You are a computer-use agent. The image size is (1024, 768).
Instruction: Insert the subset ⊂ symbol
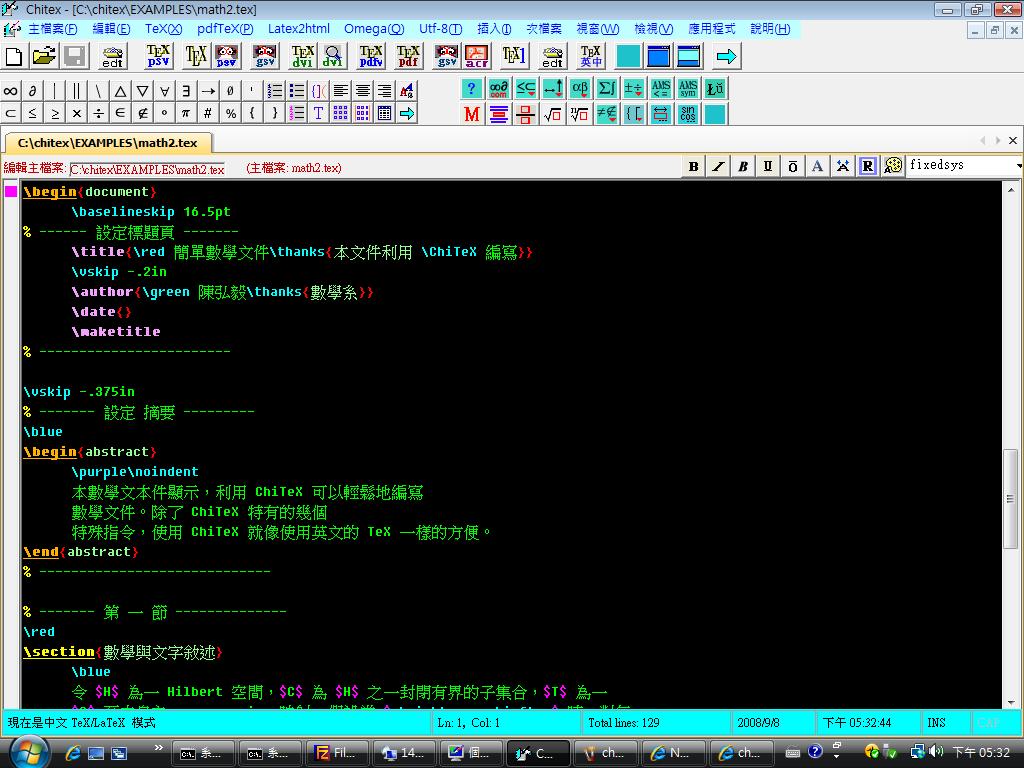pos(10,113)
